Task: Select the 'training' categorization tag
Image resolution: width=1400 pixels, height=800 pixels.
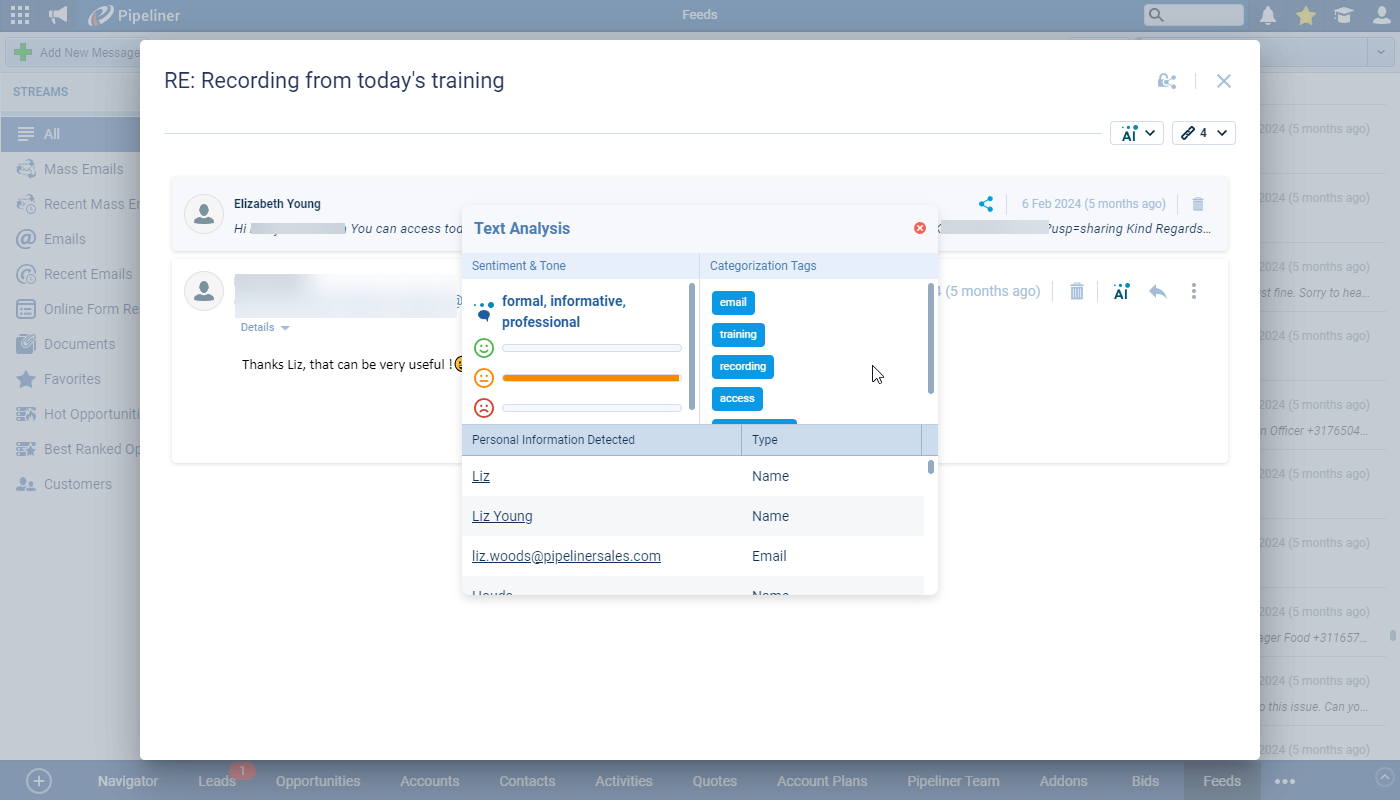Action: [x=738, y=335]
